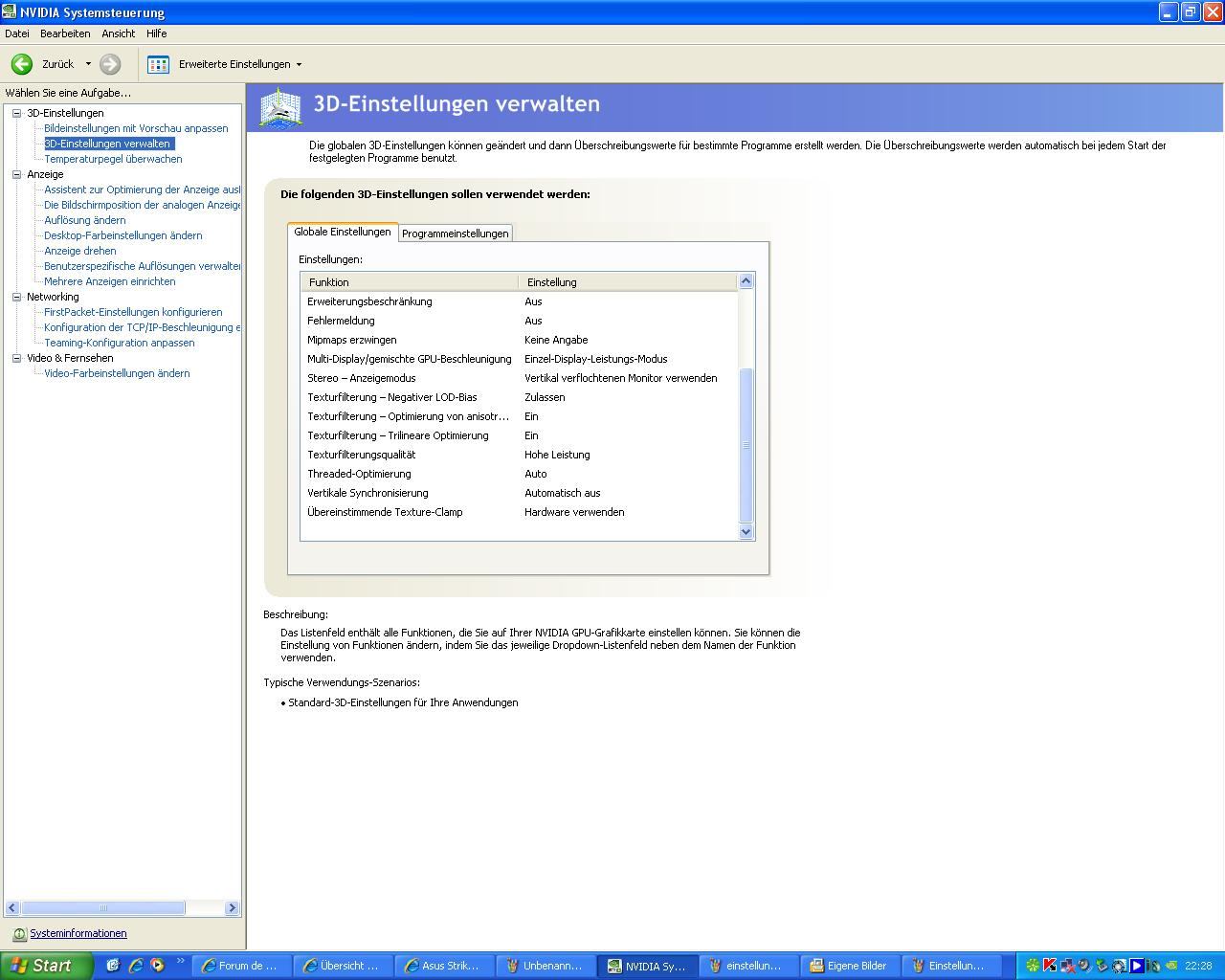Collapse the 3D-Einstellungen tree node
The image size is (1225, 980).
16,113
